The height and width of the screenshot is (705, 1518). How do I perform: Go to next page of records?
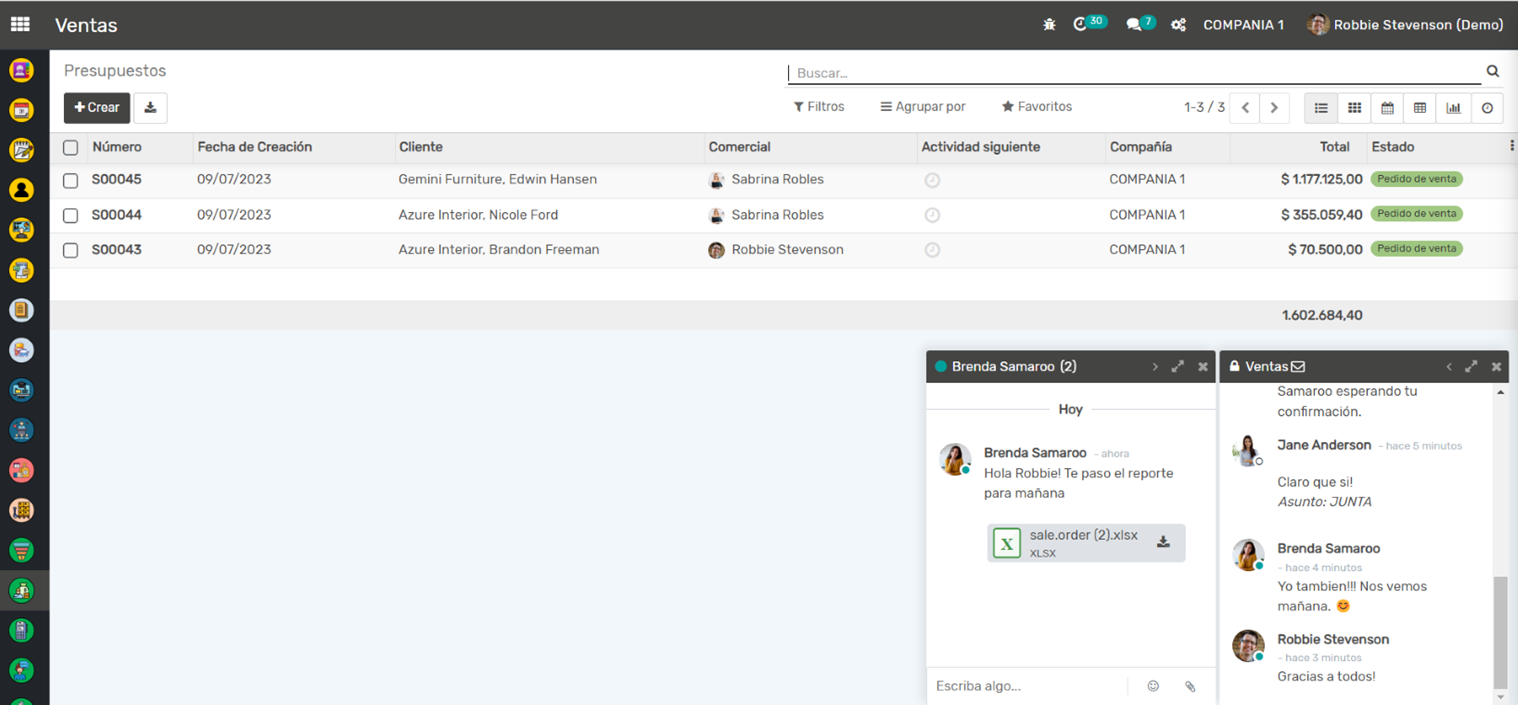tap(1273, 108)
